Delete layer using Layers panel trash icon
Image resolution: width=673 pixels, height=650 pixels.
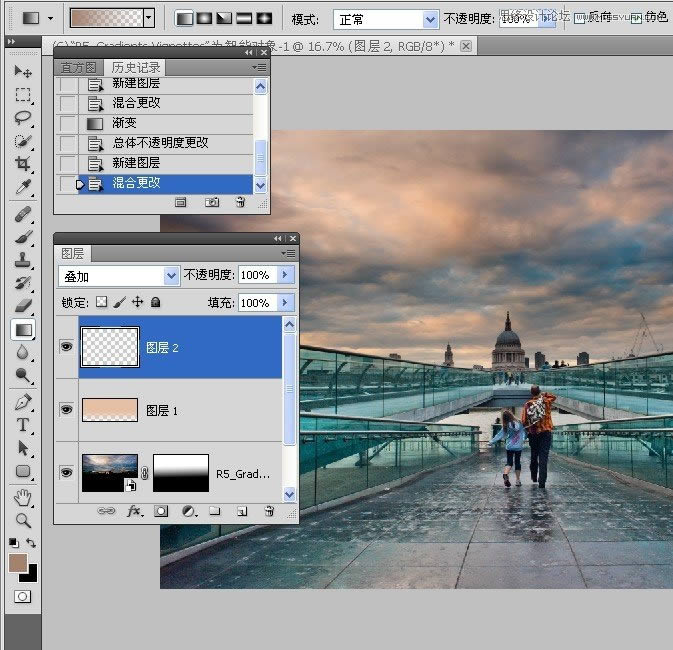coord(268,511)
